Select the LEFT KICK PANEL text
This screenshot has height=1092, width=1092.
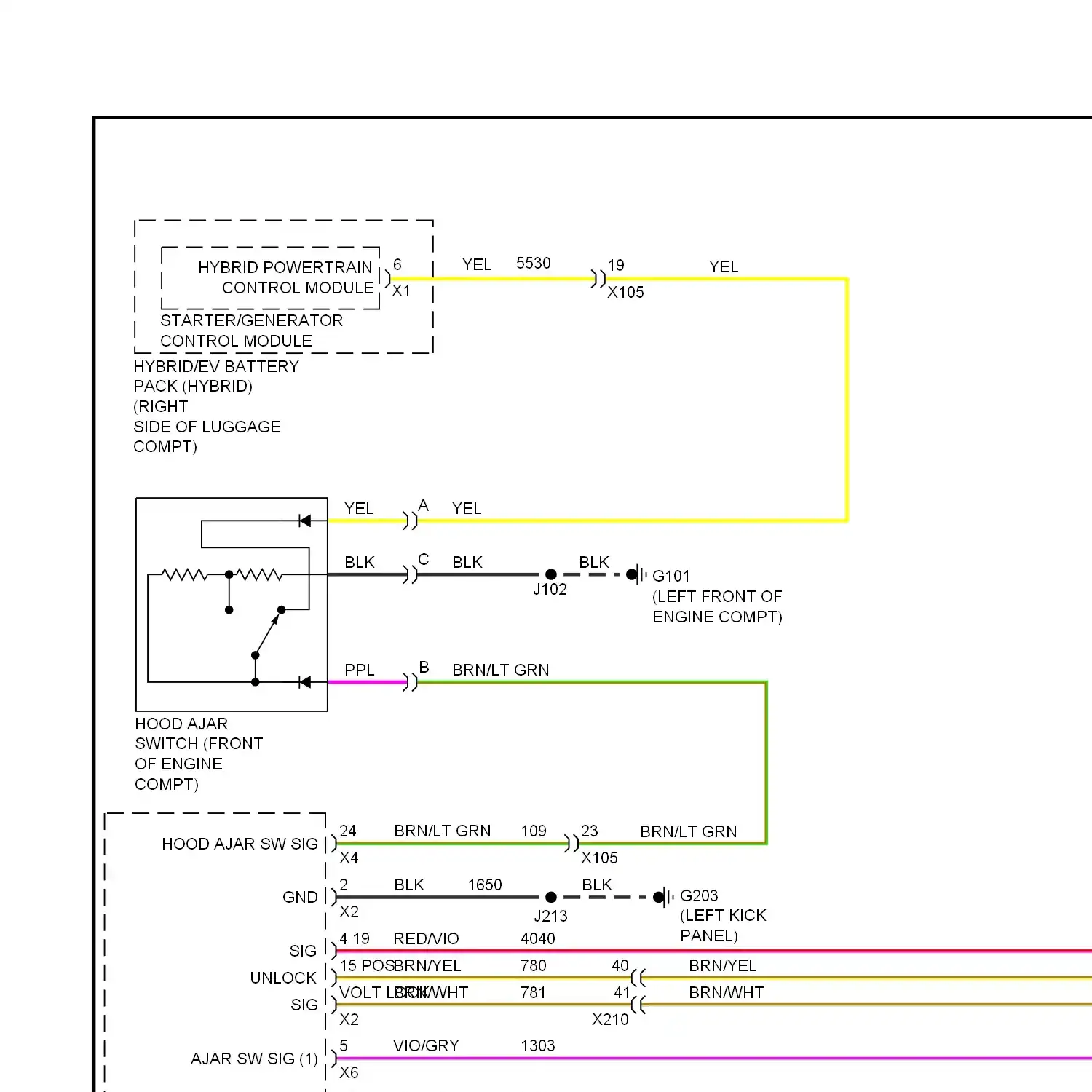click(723, 925)
